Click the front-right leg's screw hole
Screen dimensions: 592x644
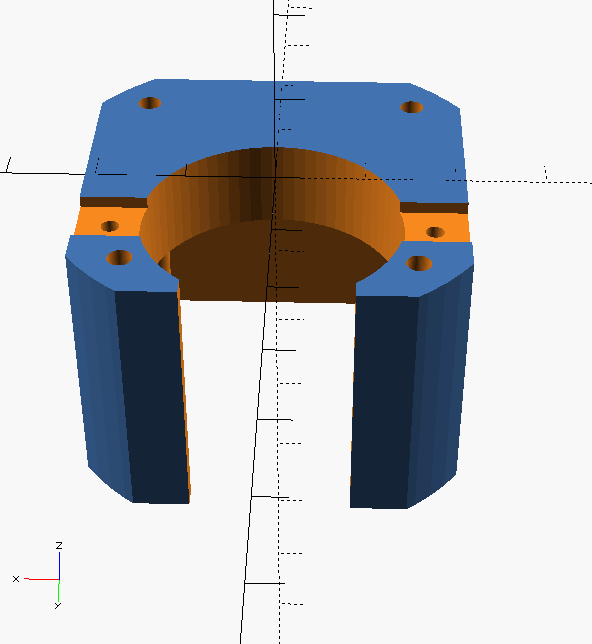pos(419,263)
